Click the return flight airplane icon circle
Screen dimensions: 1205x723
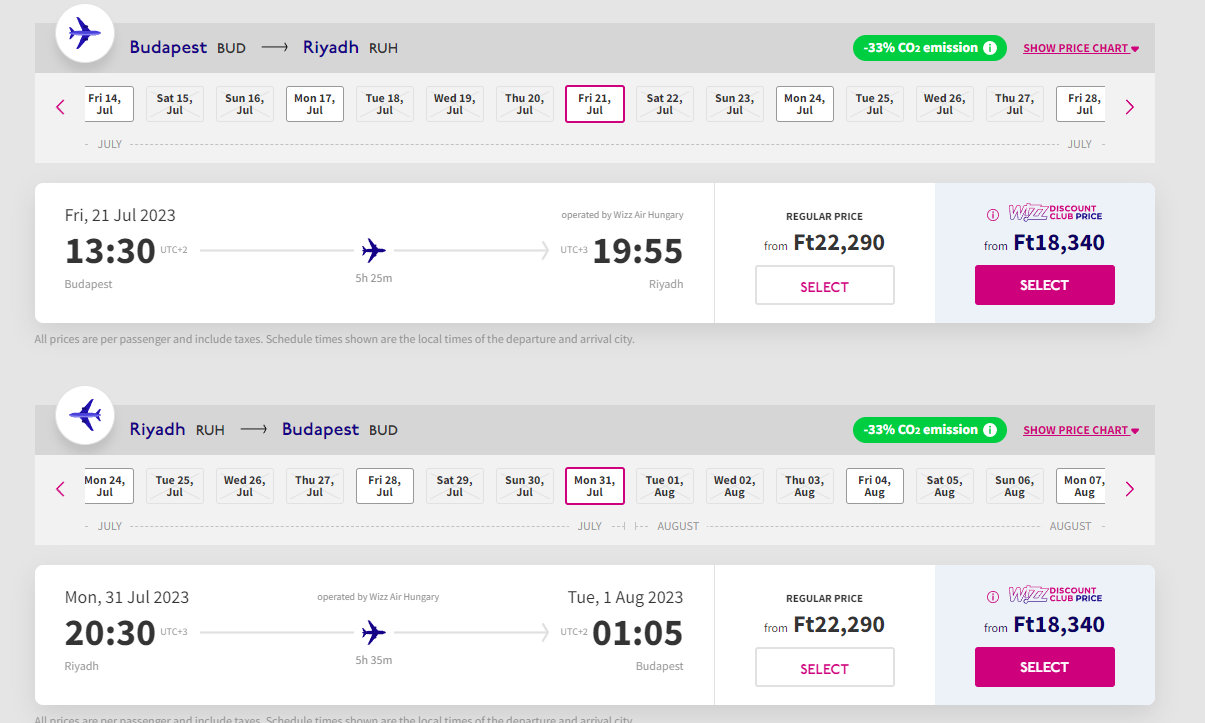85,415
